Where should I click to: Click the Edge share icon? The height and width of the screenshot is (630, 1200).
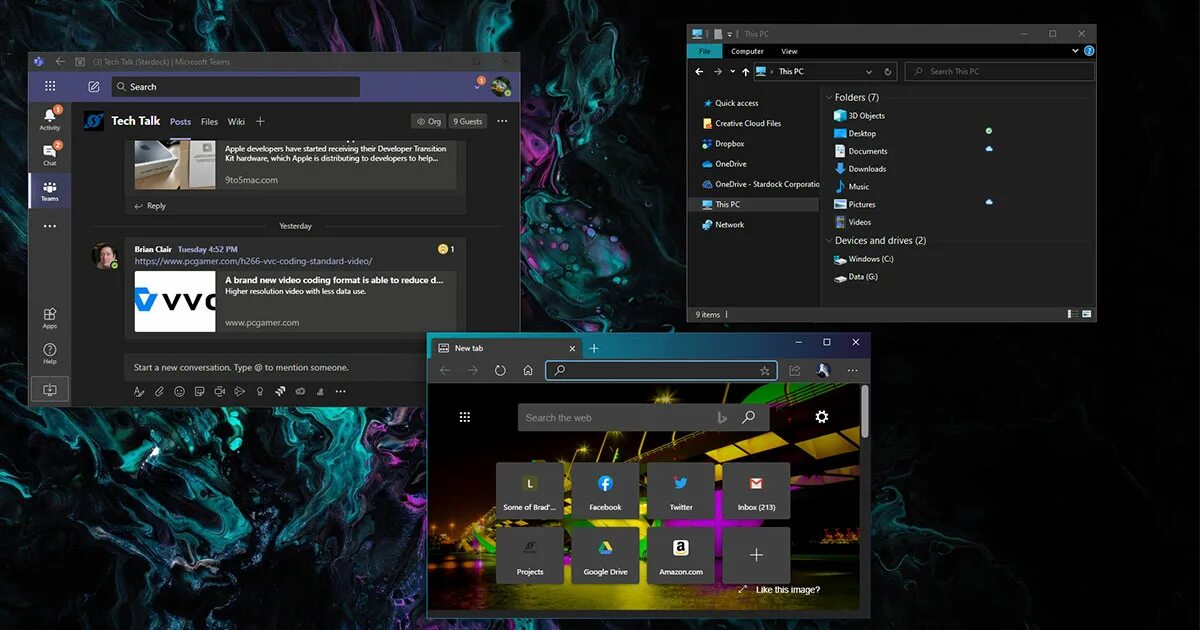coord(795,370)
